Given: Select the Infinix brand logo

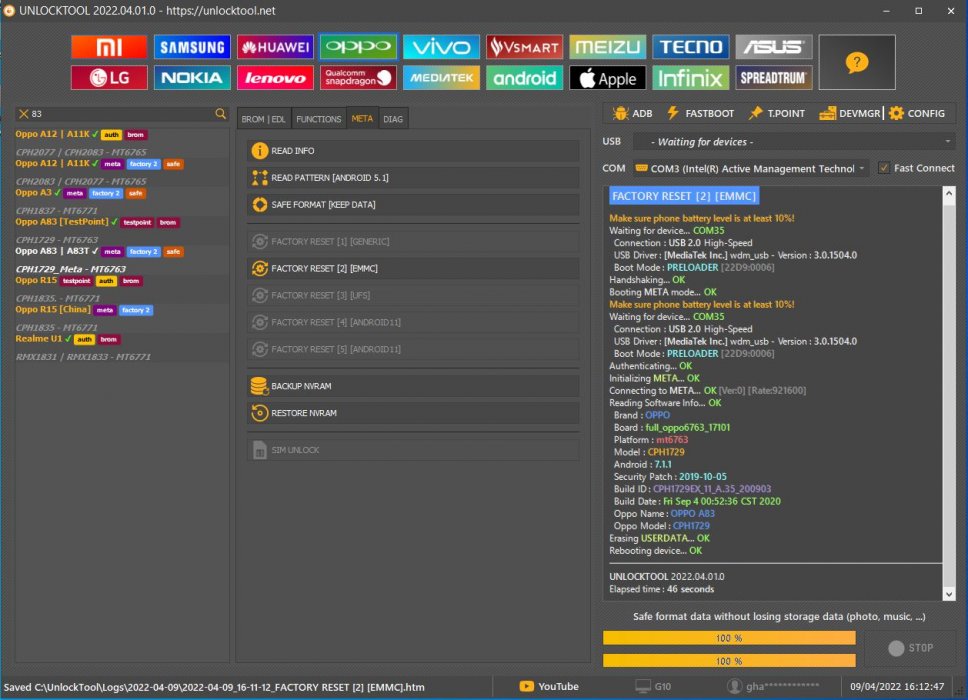Looking at the screenshot, I should click(690, 78).
